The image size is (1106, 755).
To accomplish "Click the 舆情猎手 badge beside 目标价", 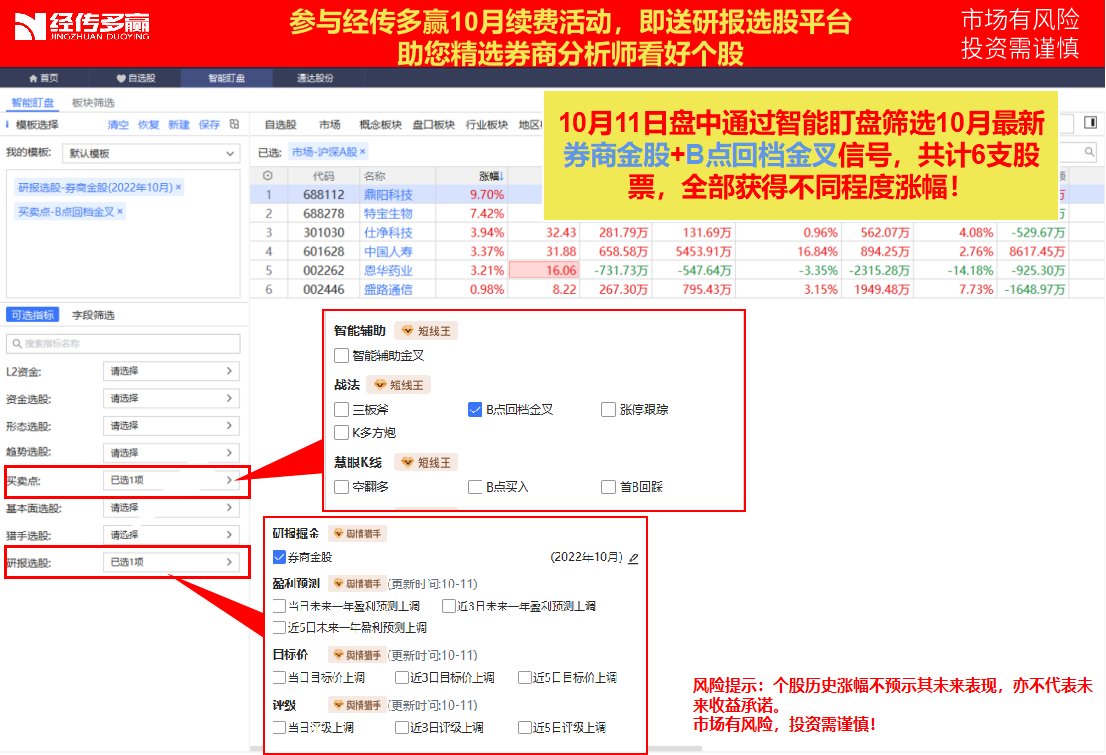I will click(x=358, y=656).
